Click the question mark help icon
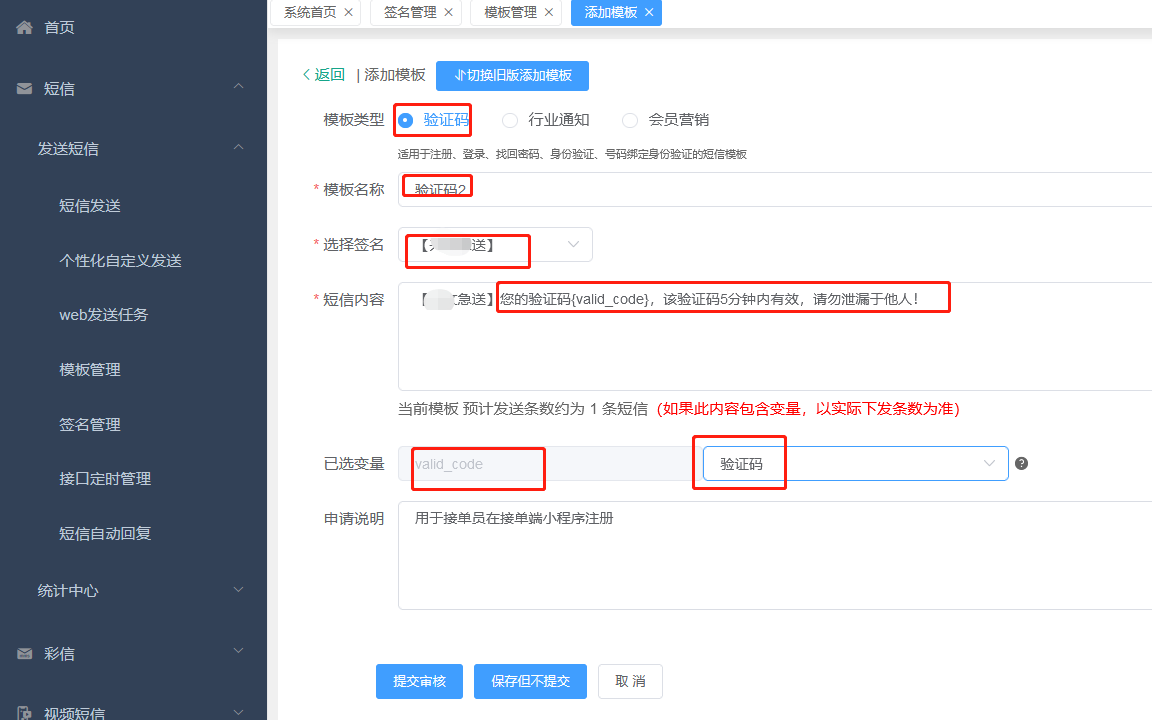 pyautogui.click(x=1021, y=464)
